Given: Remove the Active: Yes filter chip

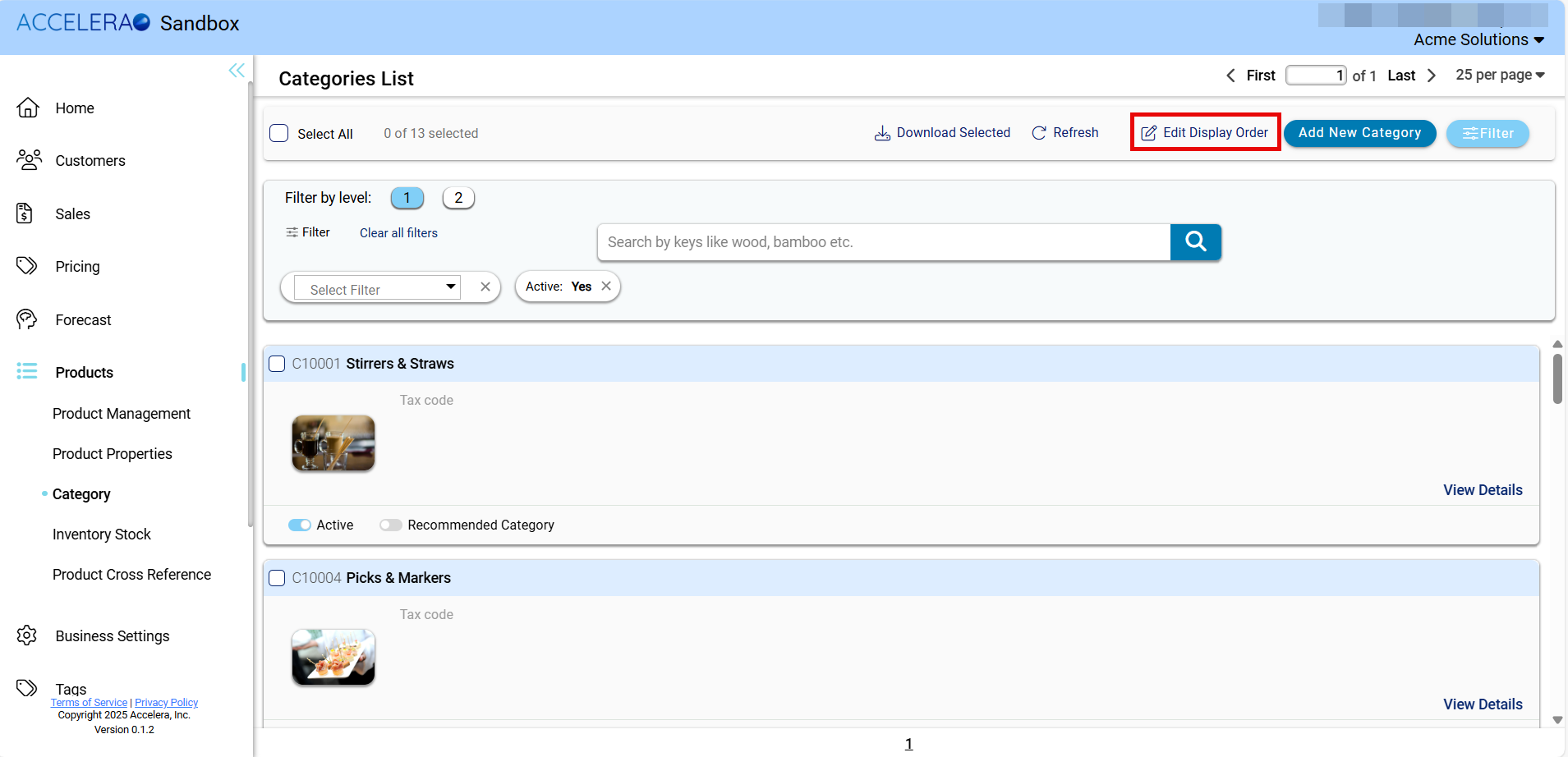Looking at the screenshot, I should (x=606, y=287).
